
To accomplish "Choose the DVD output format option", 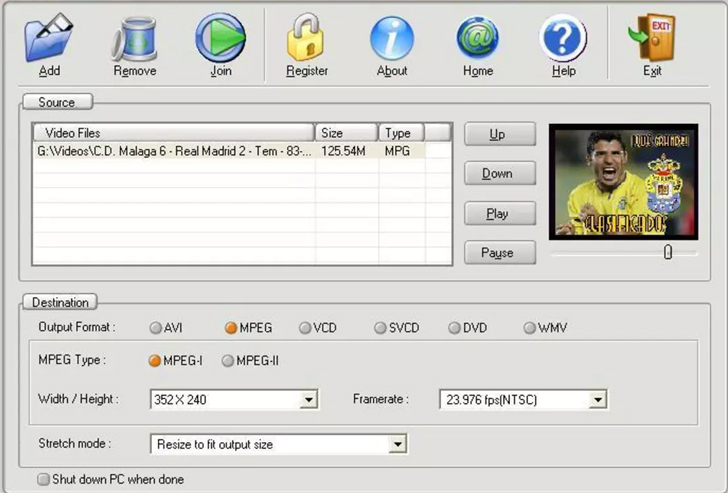I will click(455, 328).
